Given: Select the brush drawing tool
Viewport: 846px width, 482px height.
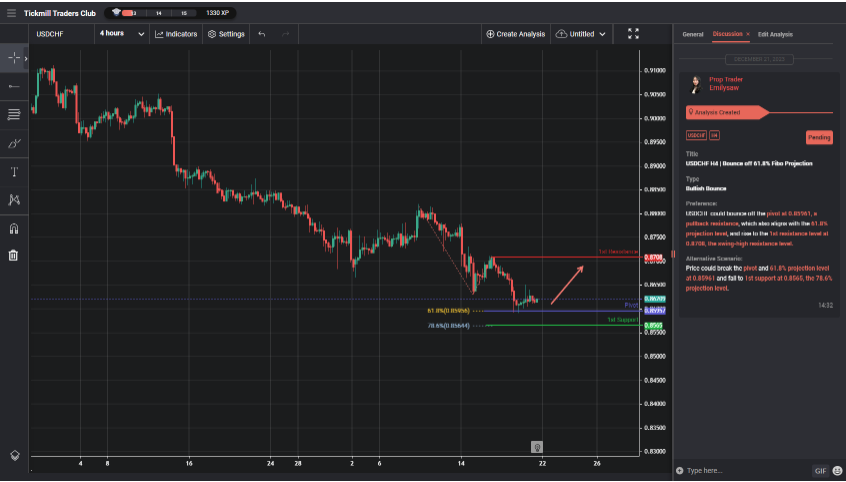Looking at the screenshot, I should click(x=14, y=144).
